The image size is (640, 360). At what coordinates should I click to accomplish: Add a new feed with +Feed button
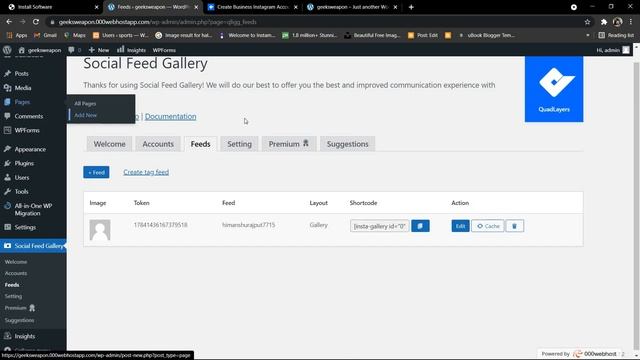(96, 172)
